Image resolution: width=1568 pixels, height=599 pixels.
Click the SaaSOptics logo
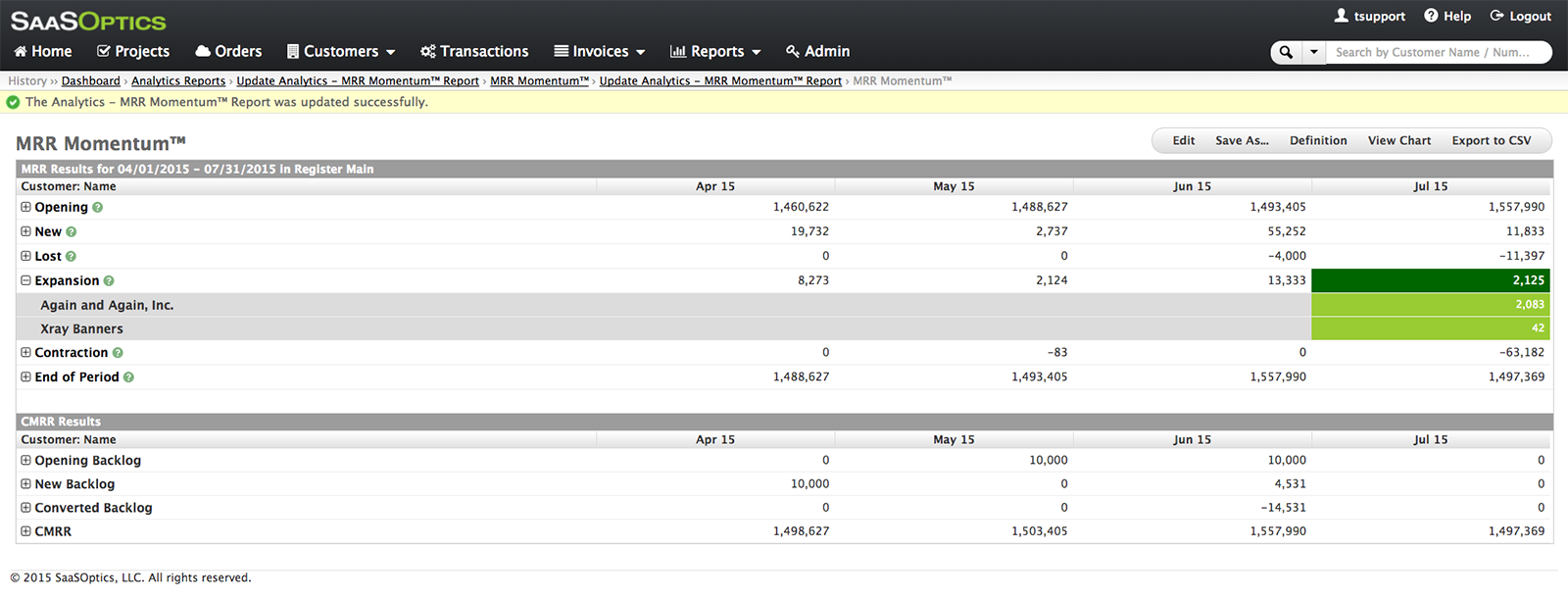[88, 21]
